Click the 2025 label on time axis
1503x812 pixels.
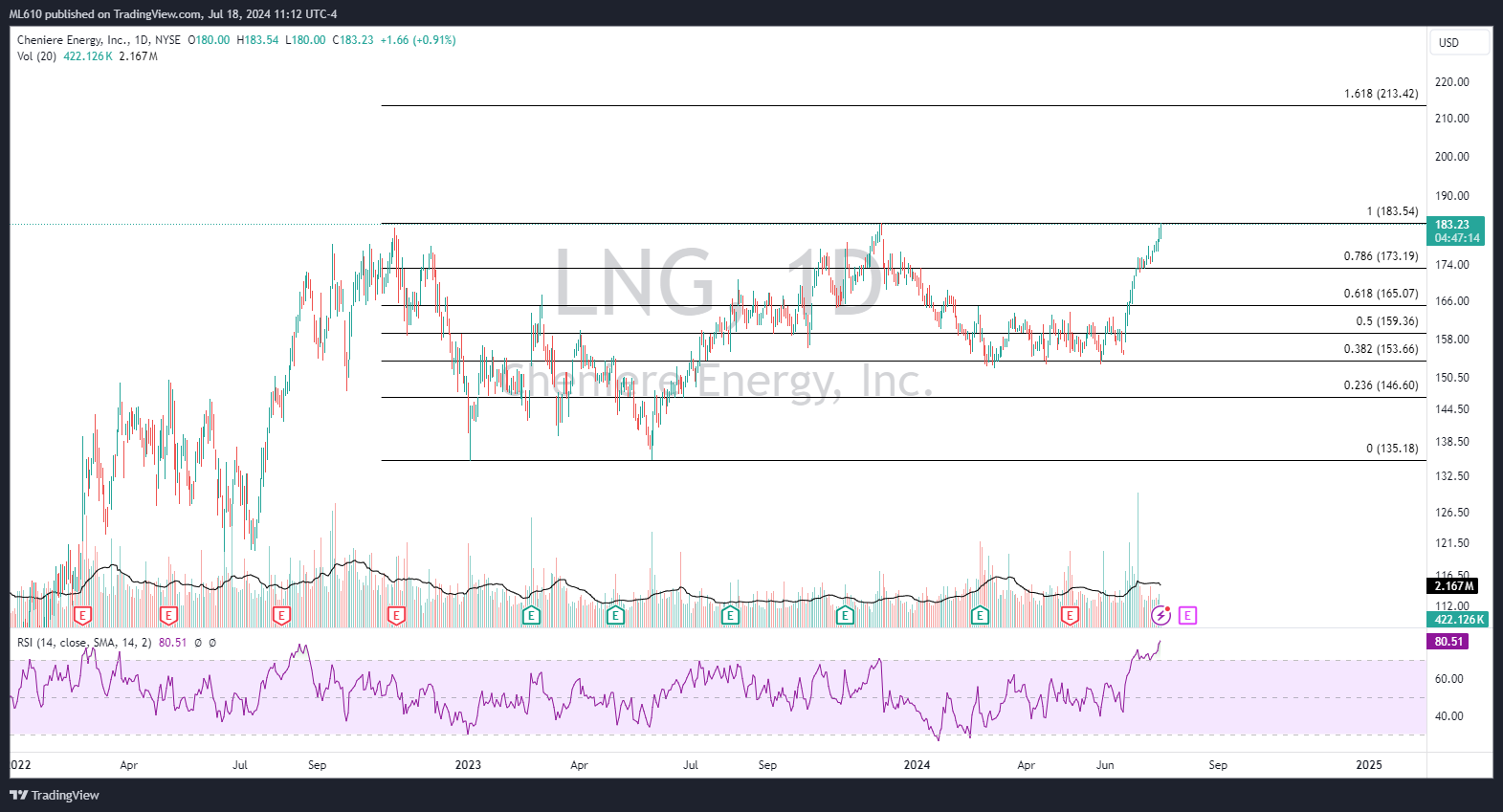click(x=1369, y=765)
